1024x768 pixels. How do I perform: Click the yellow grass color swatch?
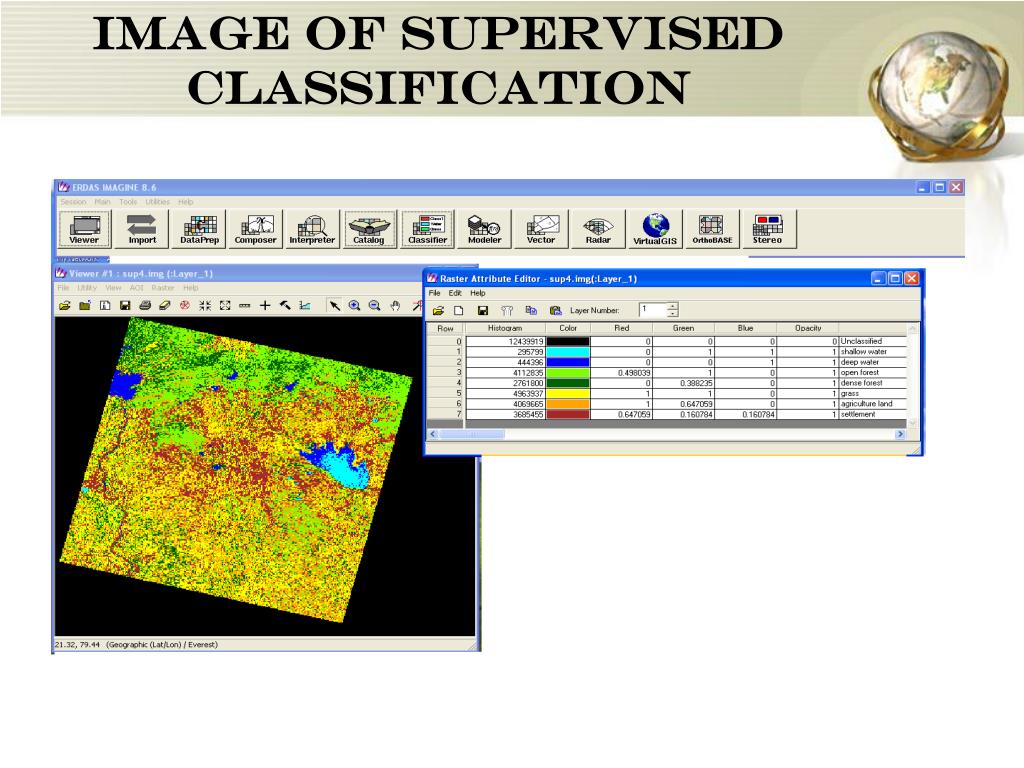568,394
